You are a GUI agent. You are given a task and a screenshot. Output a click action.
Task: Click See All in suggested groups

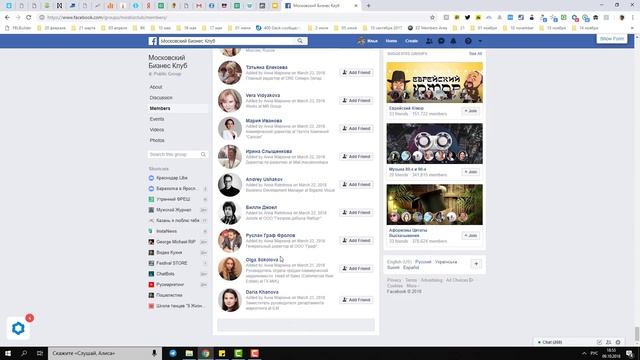tap(475, 53)
